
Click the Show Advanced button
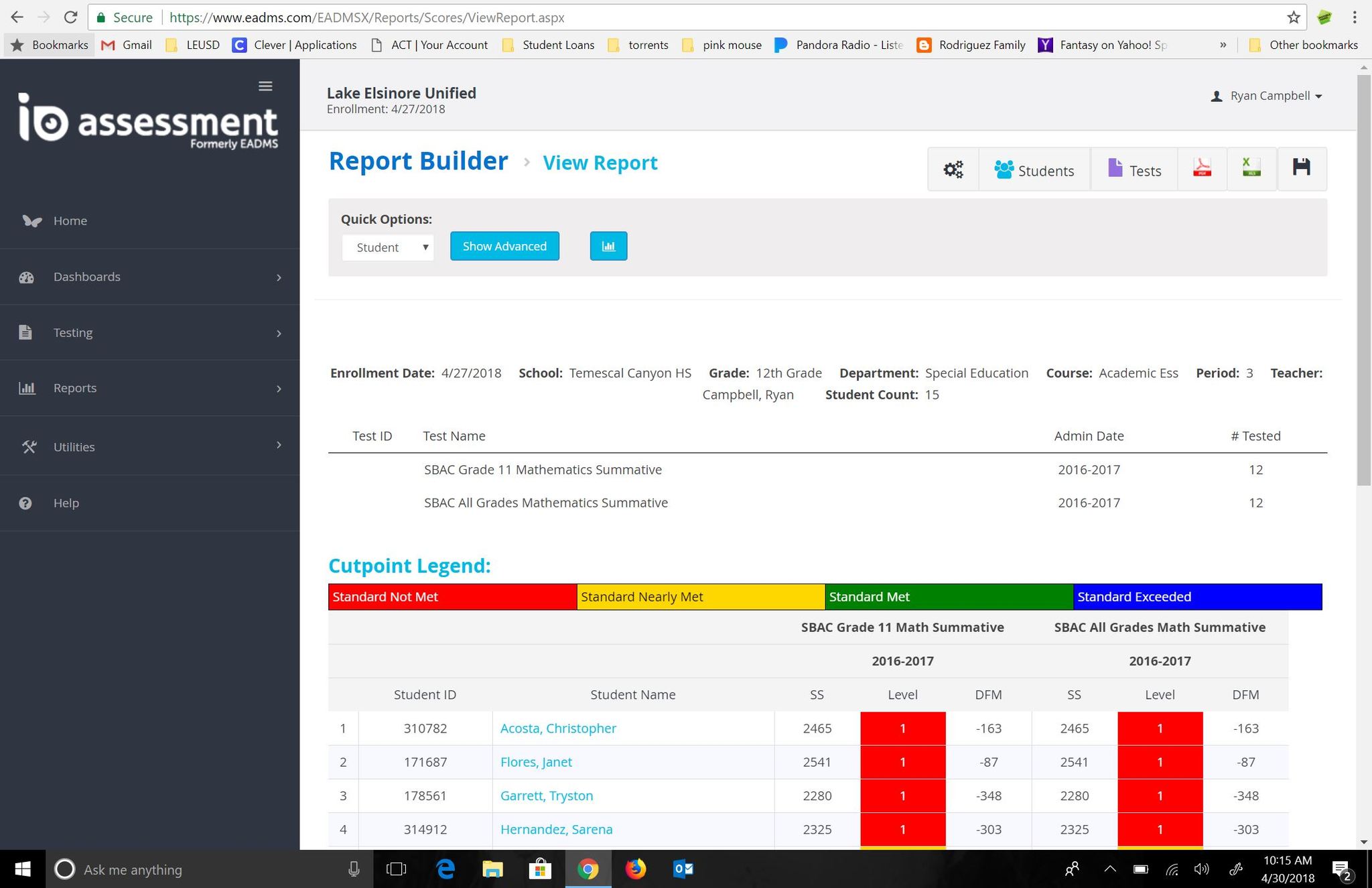pyautogui.click(x=504, y=246)
